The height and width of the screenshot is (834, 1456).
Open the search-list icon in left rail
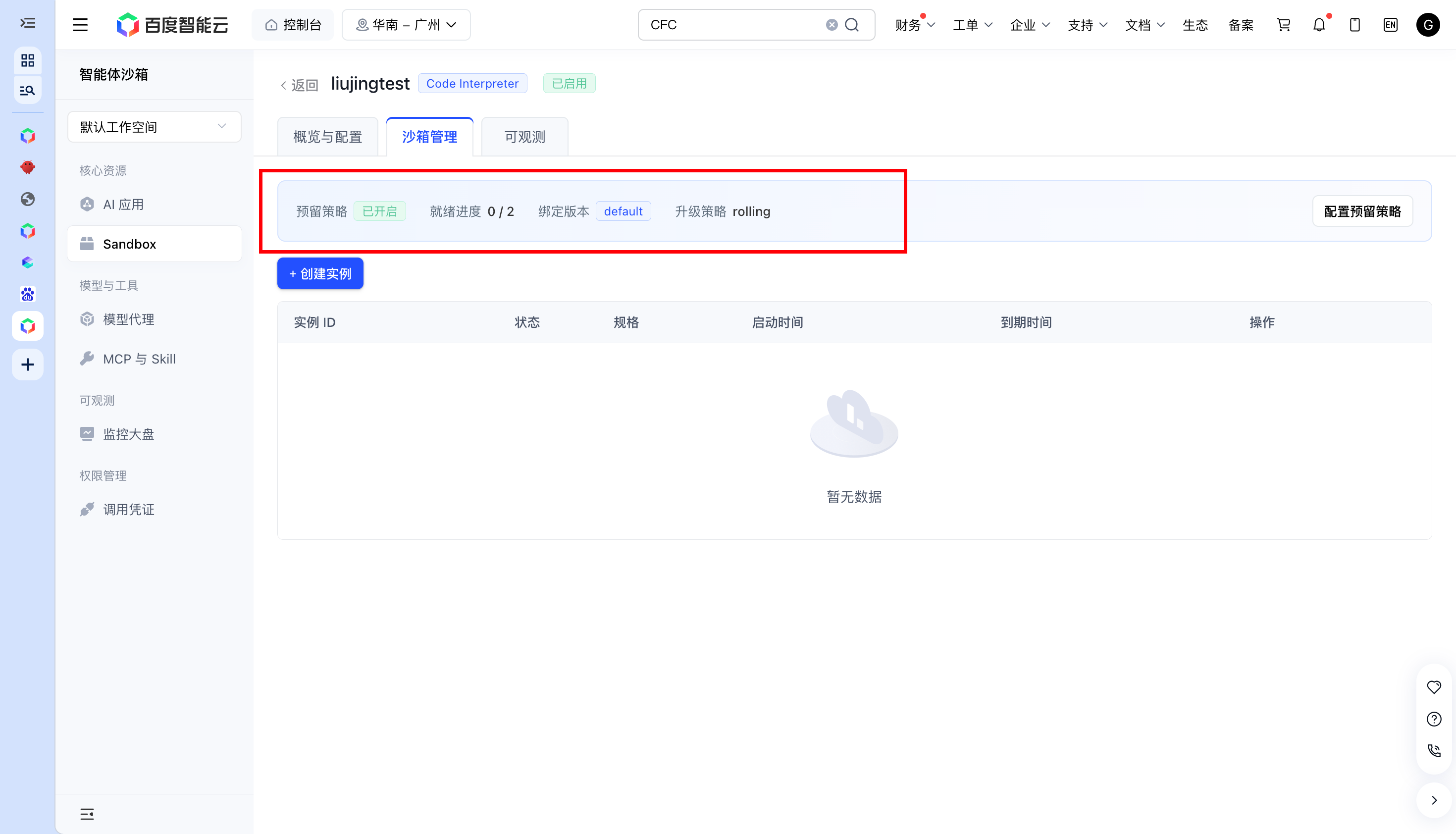tap(28, 91)
